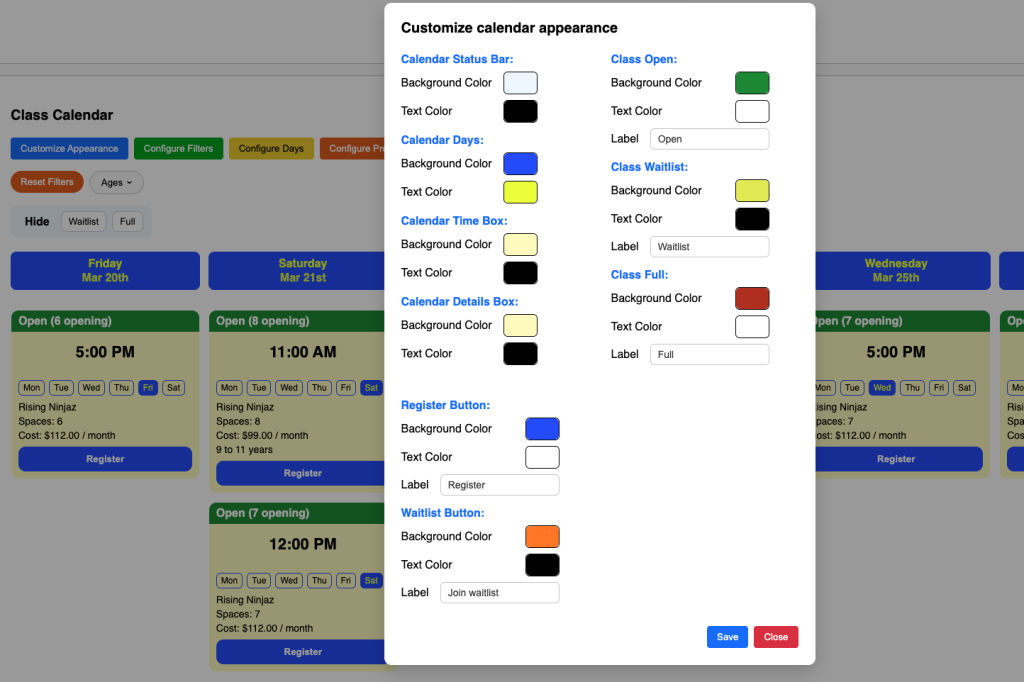The height and width of the screenshot is (682, 1024).
Task: Click Calendar Time Box background swatch
Action: click(520, 245)
